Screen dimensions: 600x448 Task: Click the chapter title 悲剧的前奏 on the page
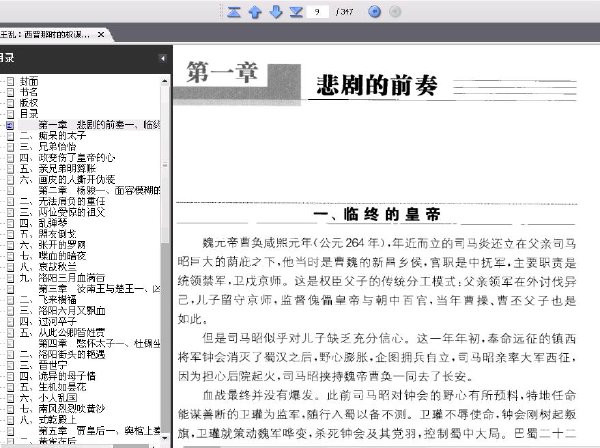tap(377, 85)
